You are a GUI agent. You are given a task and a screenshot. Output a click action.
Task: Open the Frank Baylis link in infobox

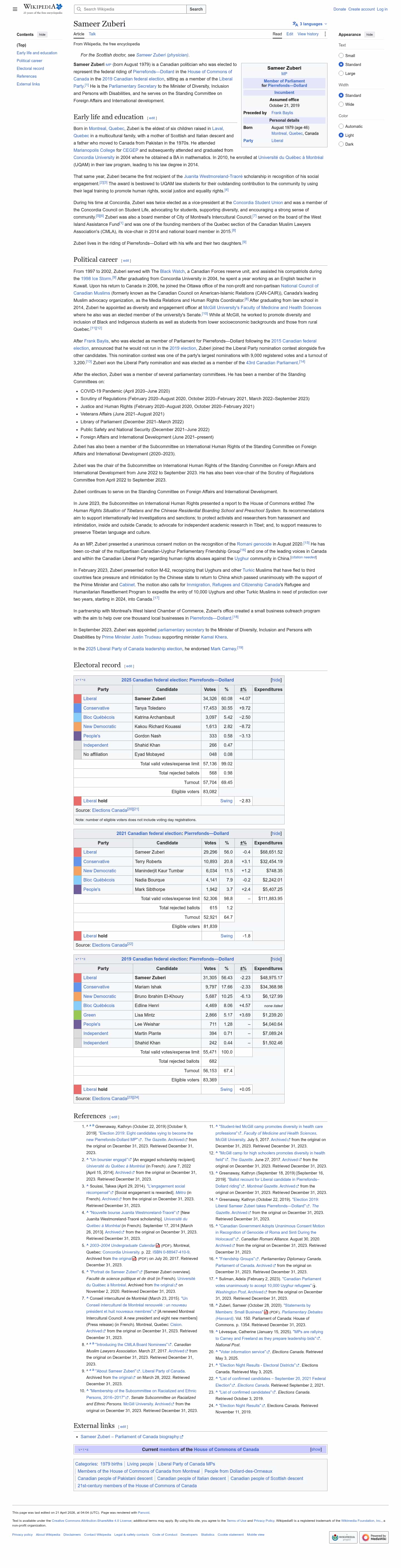point(282,113)
